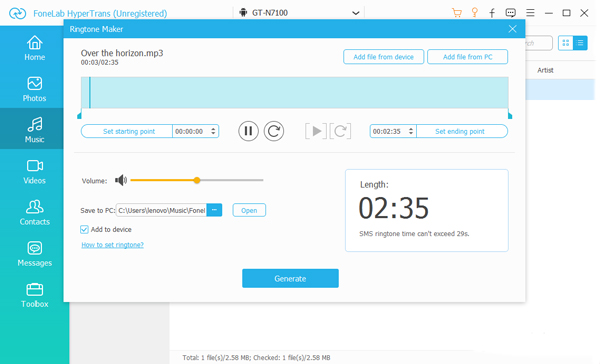Click the status bar total files text
Screen dimensions: 600x364
click(x=256, y=357)
